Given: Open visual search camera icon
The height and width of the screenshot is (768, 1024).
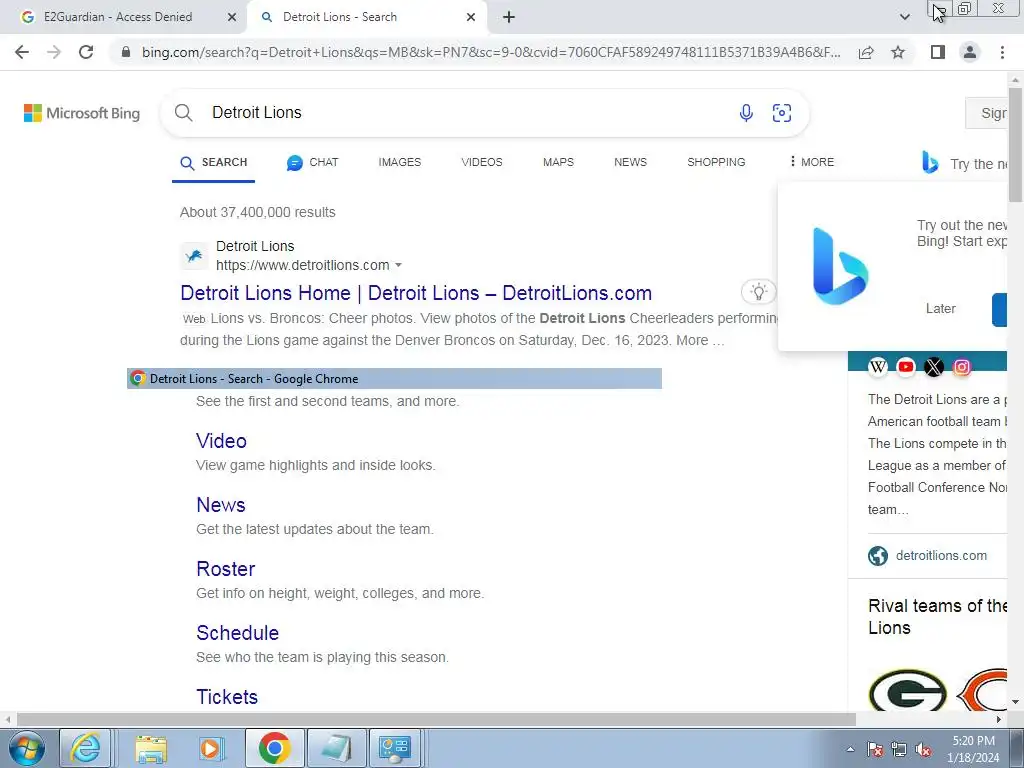Looking at the screenshot, I should pos(782,113).
